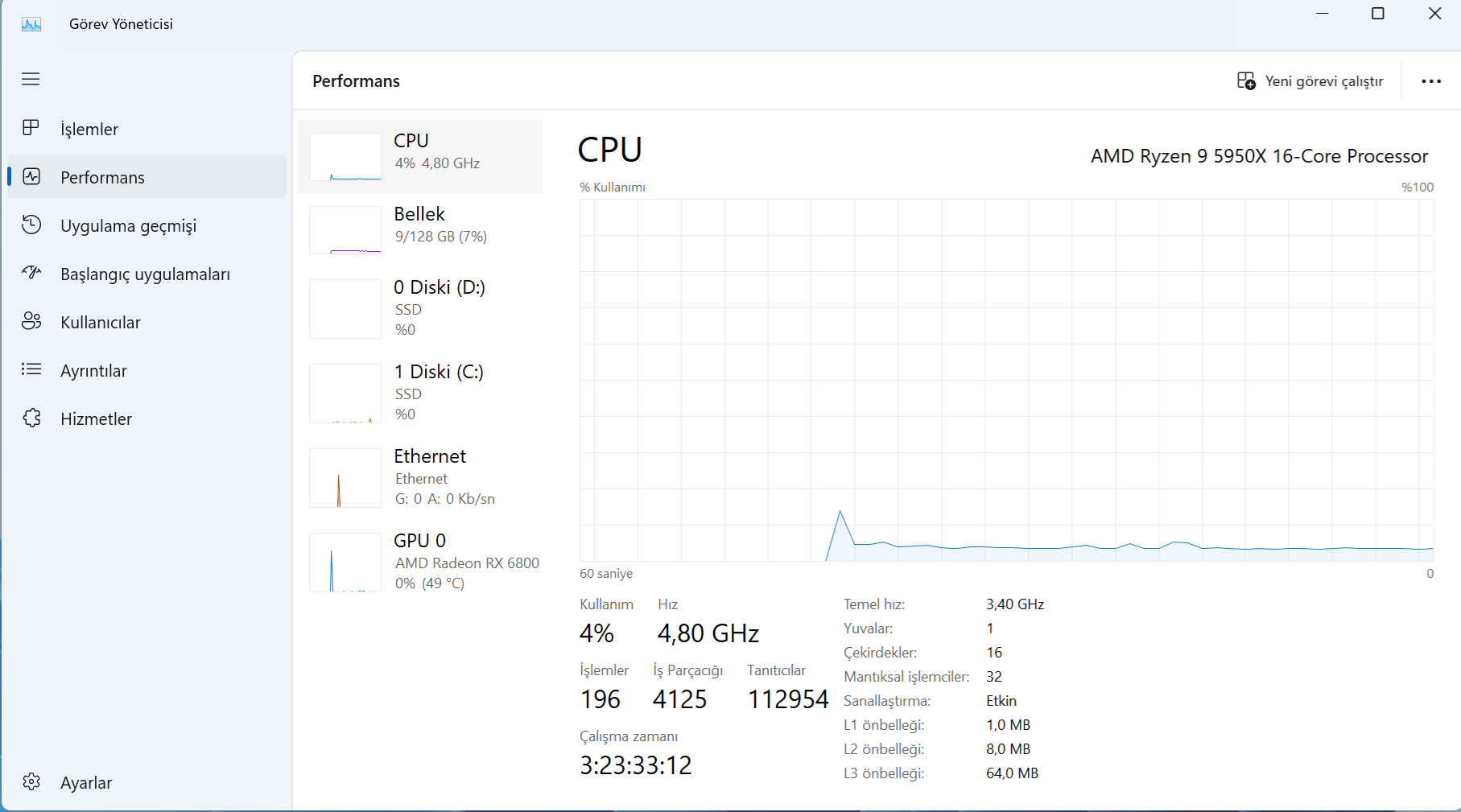Toggle the hamburger navigation menu
This screenshot has height=812, width=1461.
31,79
